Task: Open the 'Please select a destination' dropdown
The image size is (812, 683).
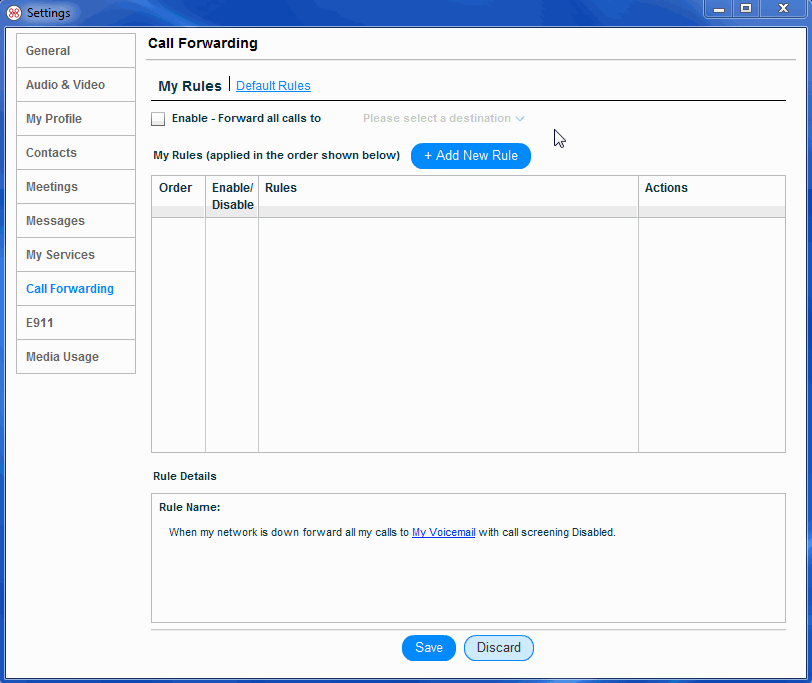Action: click(x=443, y=119)
